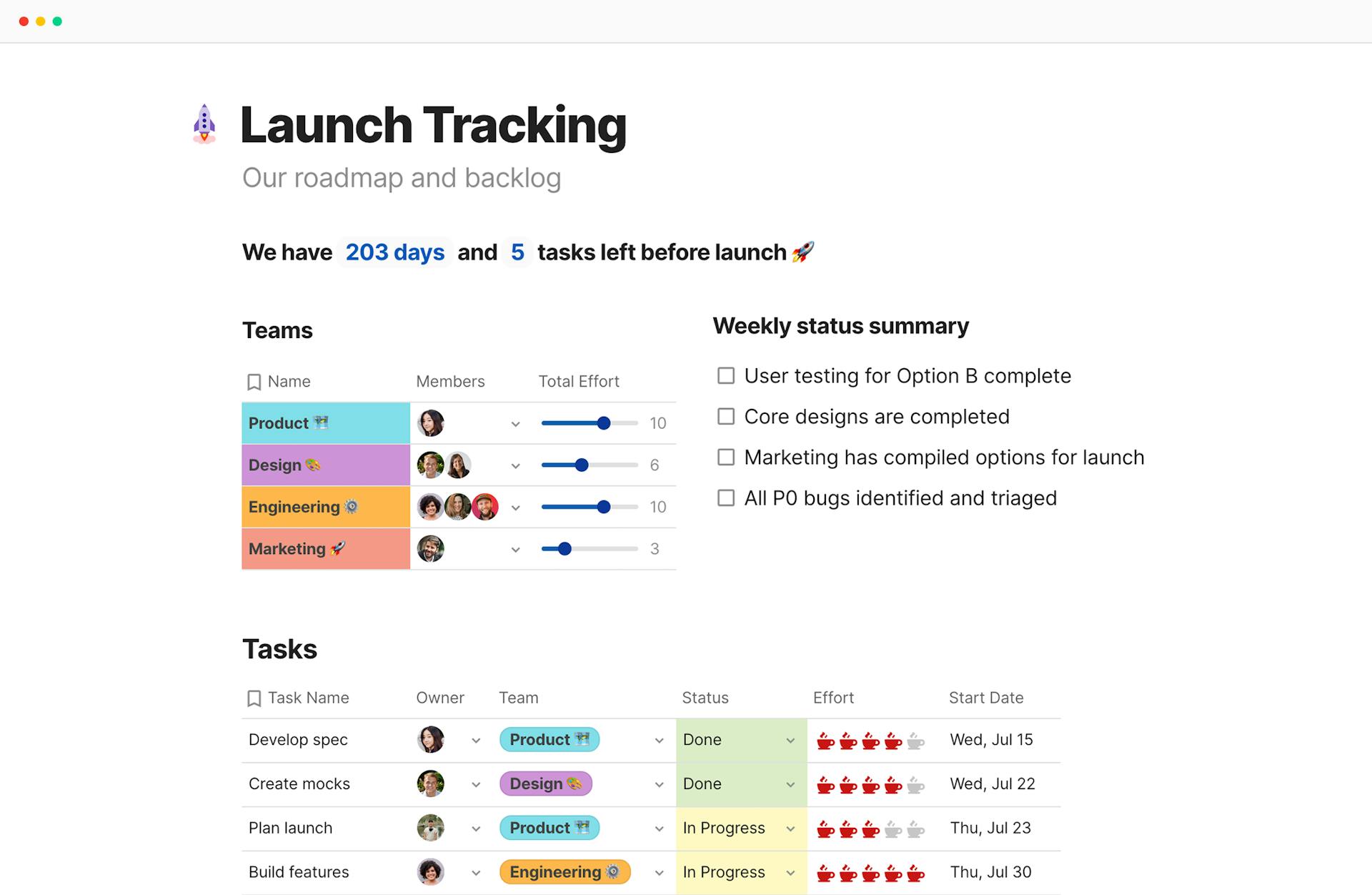The height and width of the screenshot is (895, 1372).
Task: Open the Team dropdown for Build features
Action: point(658,871)
